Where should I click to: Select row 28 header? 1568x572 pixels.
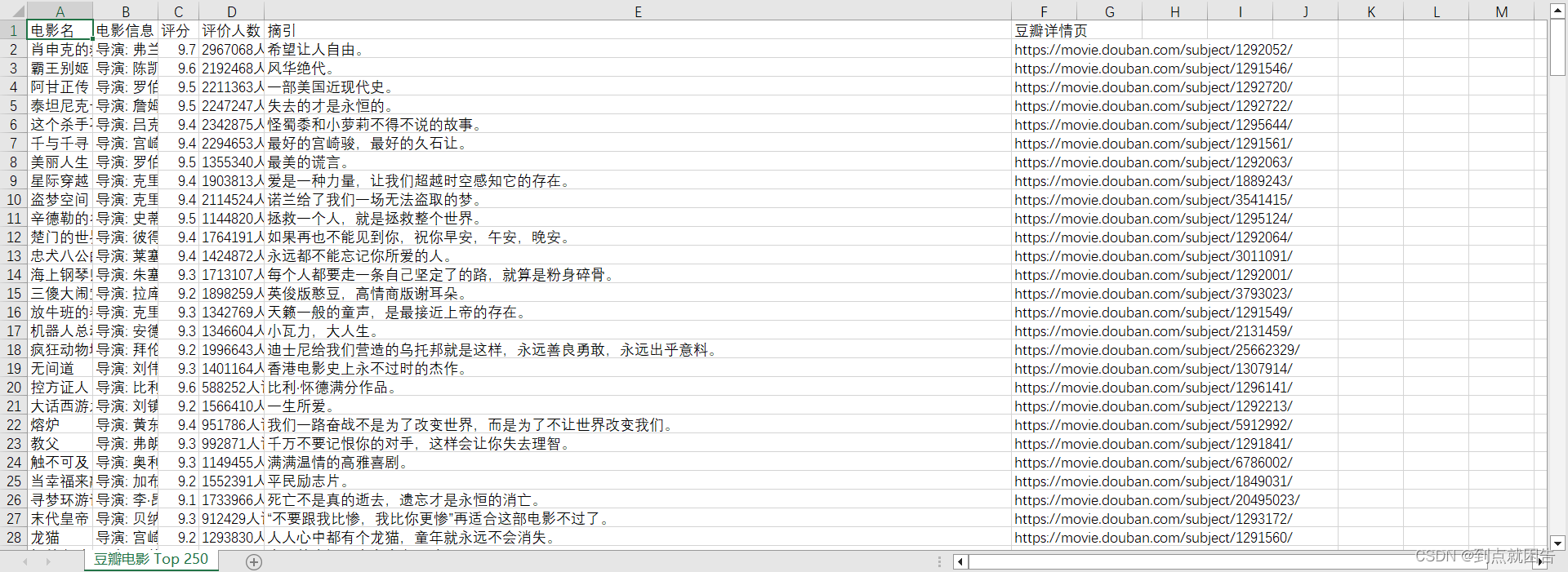pyautogui.click(x=13, y=537)
